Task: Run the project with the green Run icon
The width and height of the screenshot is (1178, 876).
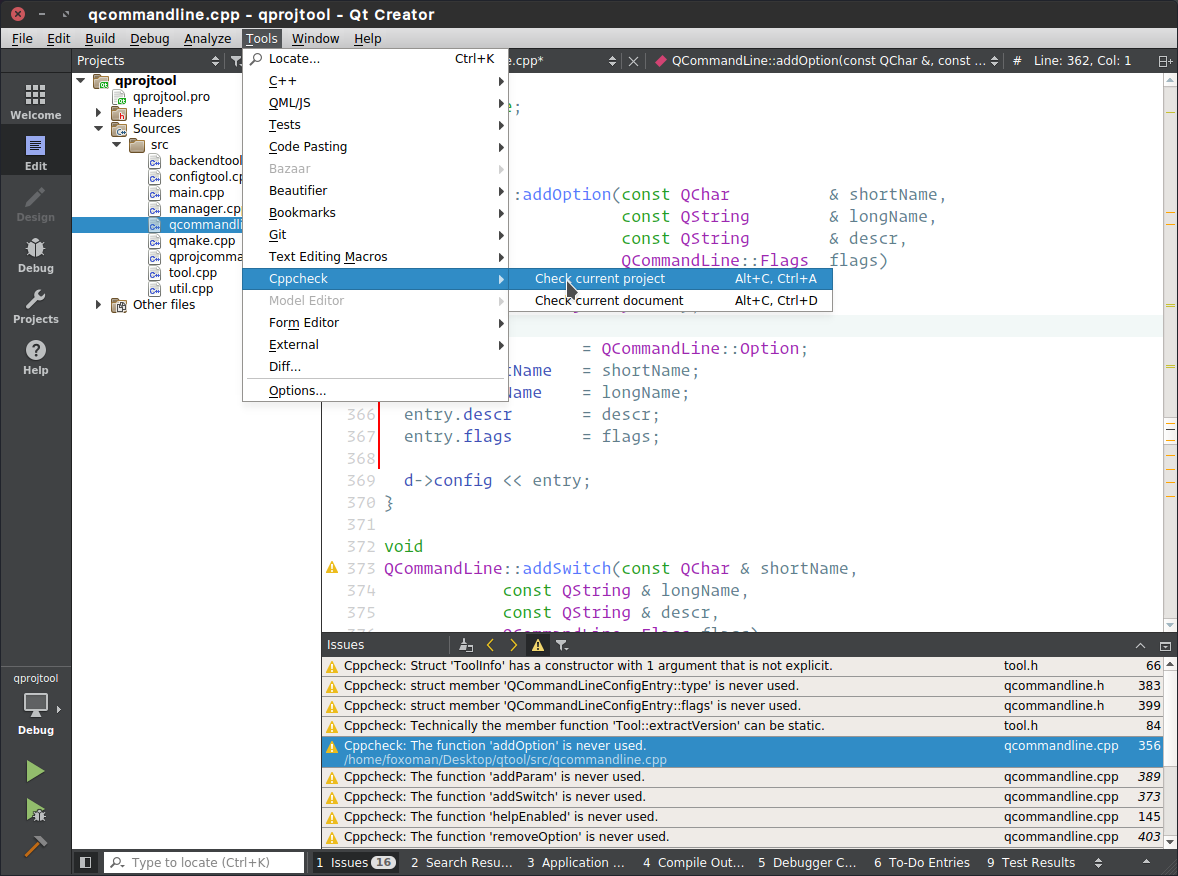Action: coord(35,770)
